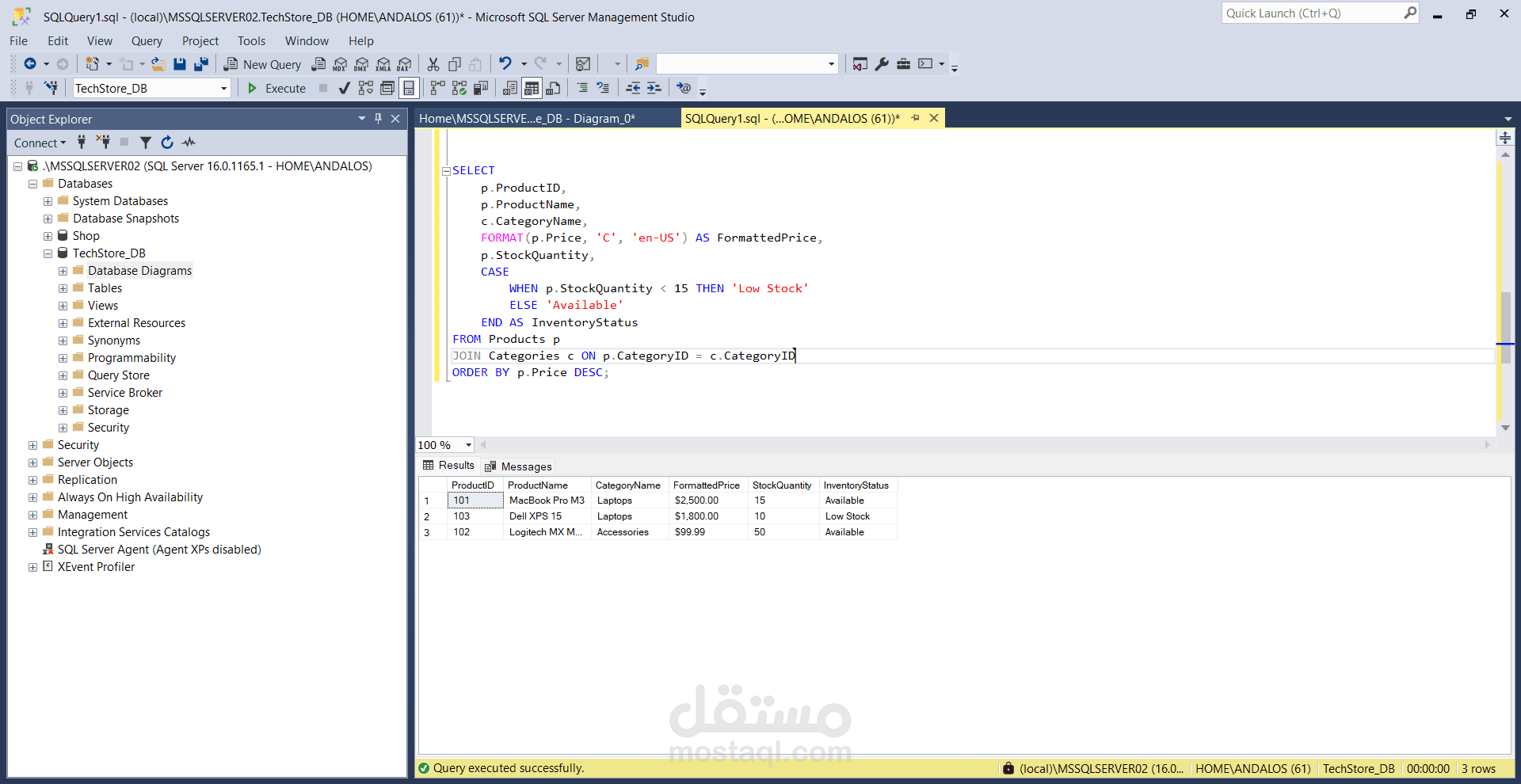Select the Results tab

[448, 466]
